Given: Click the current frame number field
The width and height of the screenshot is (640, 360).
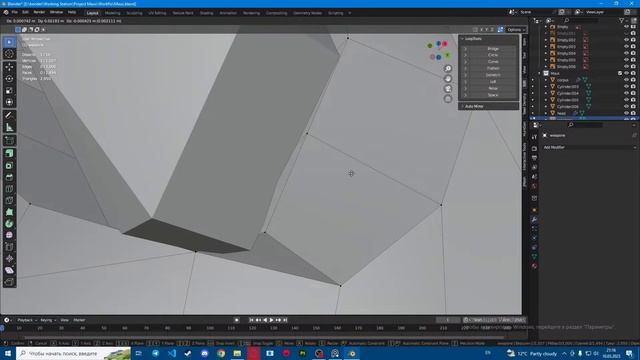Looking at the screenshot, I should [x=448, y=320].
